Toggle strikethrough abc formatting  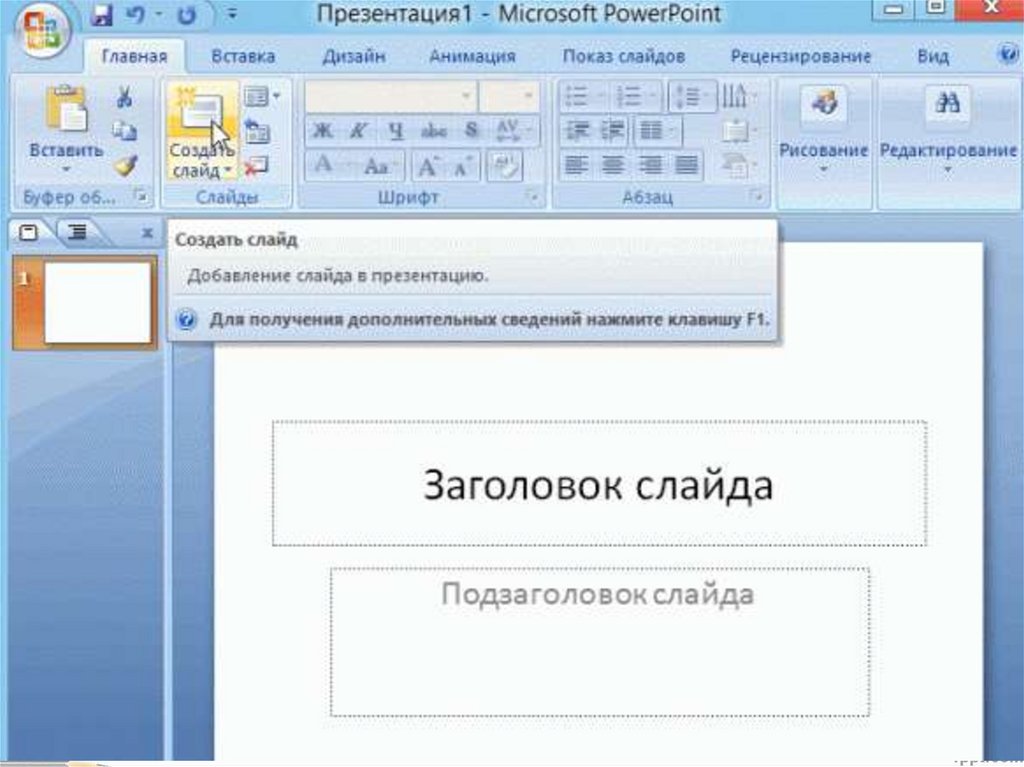(434, 131)
